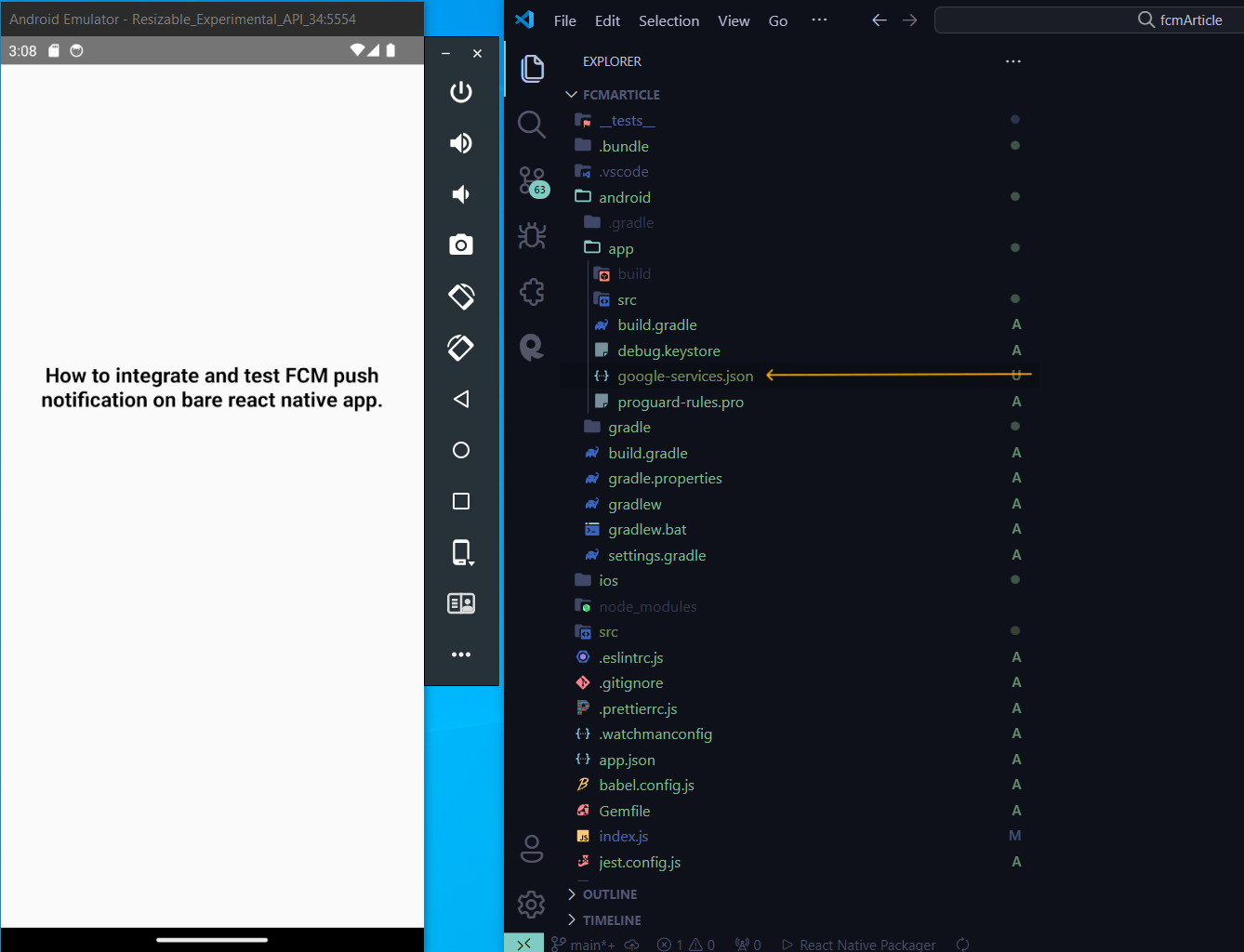The height and width of the screenshot is (952, 1244).
Task: Expand the node_modules folder
Action: click(x=800, y=606)
